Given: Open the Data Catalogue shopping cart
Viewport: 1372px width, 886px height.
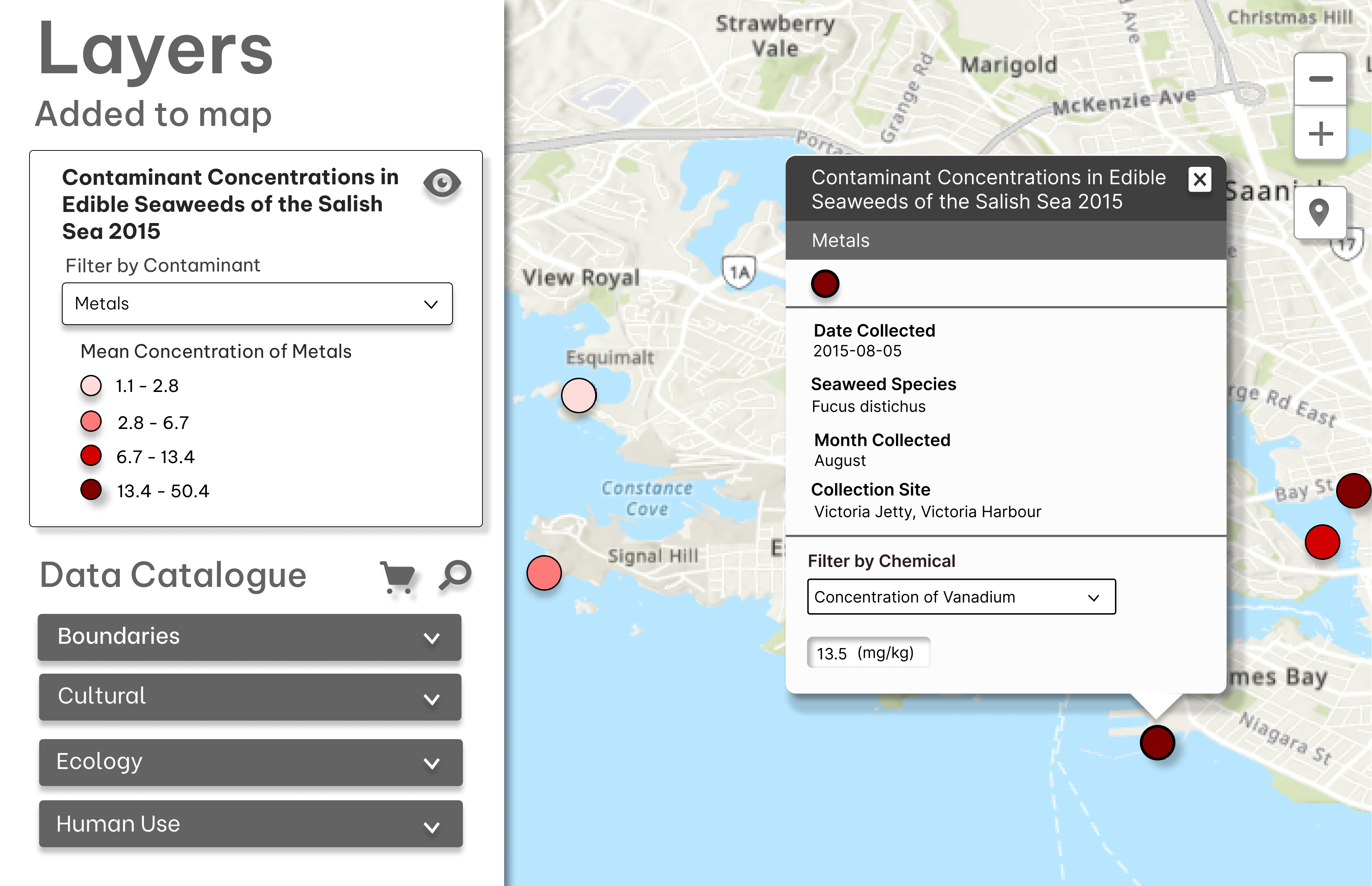Looking at the screenshot, I should pyautogui.click(x=397, y=576).
